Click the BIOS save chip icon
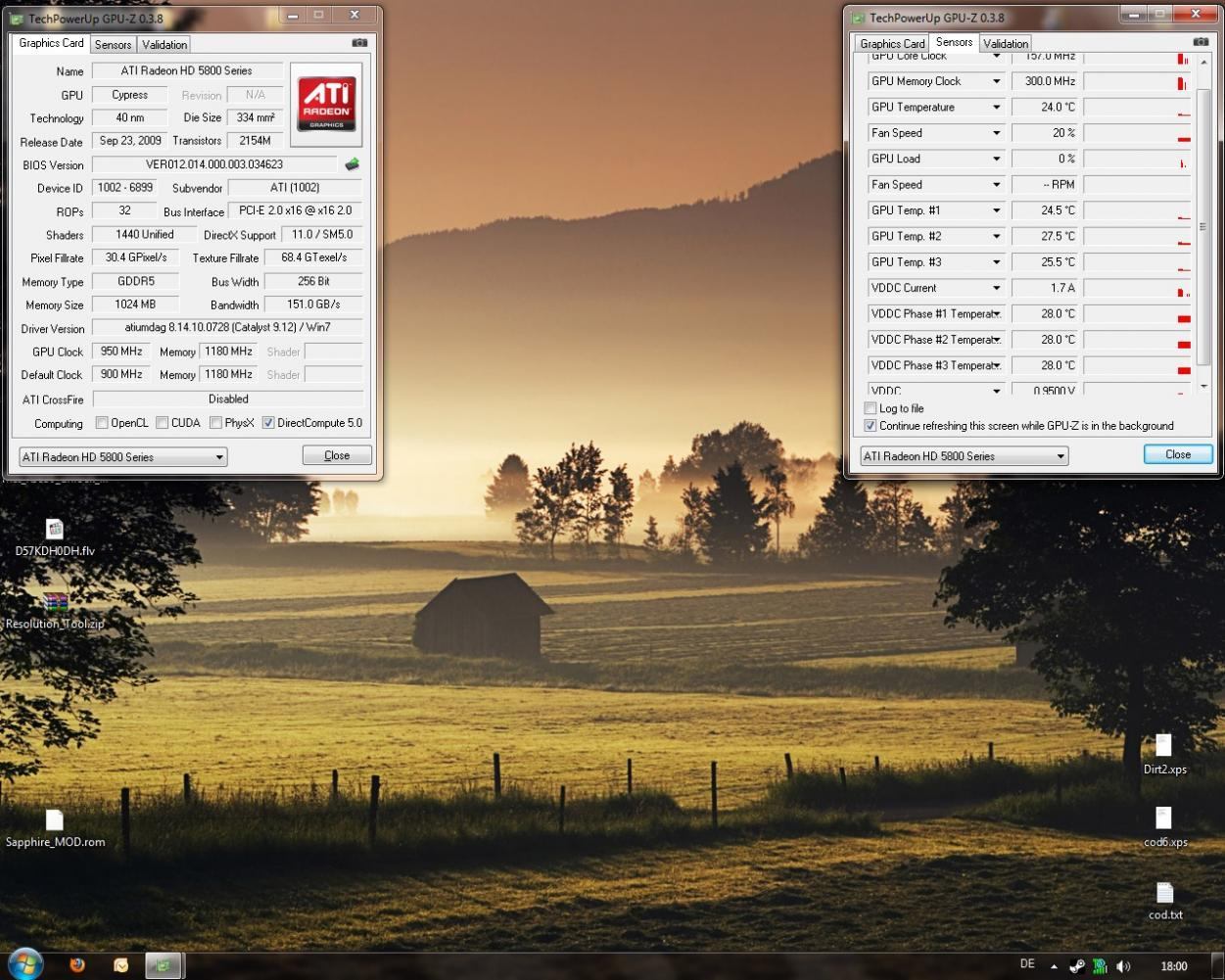 pyautogui.click(x=352, y=164)
